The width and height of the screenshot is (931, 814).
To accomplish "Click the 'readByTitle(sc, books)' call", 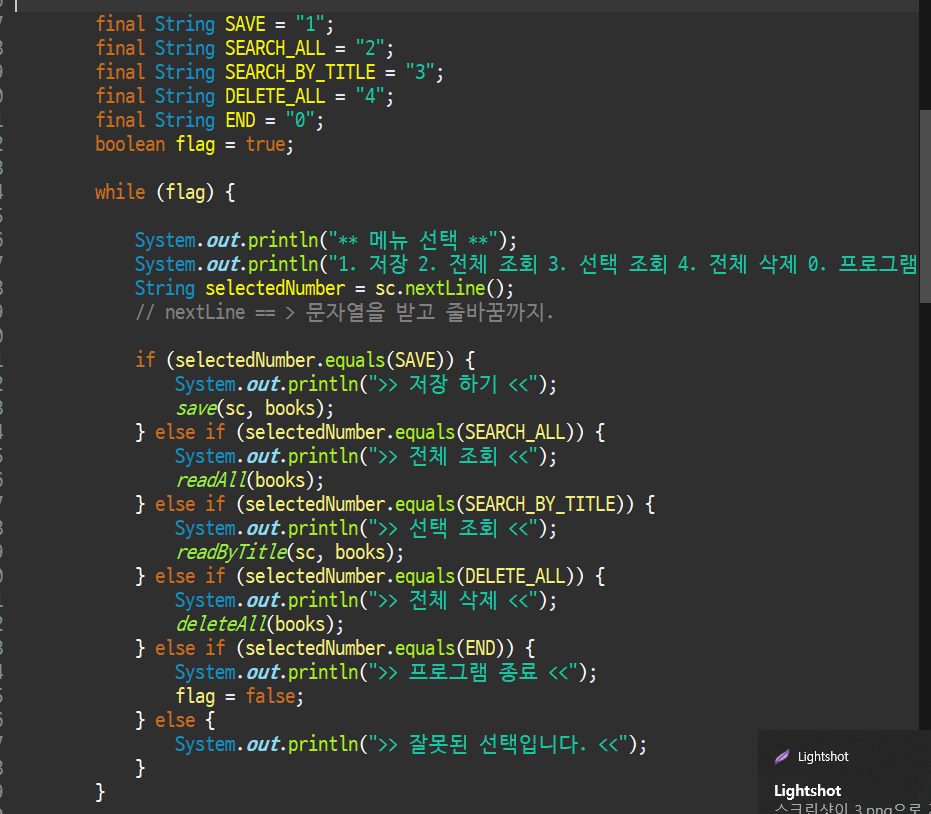I will (x=289, y=552).
